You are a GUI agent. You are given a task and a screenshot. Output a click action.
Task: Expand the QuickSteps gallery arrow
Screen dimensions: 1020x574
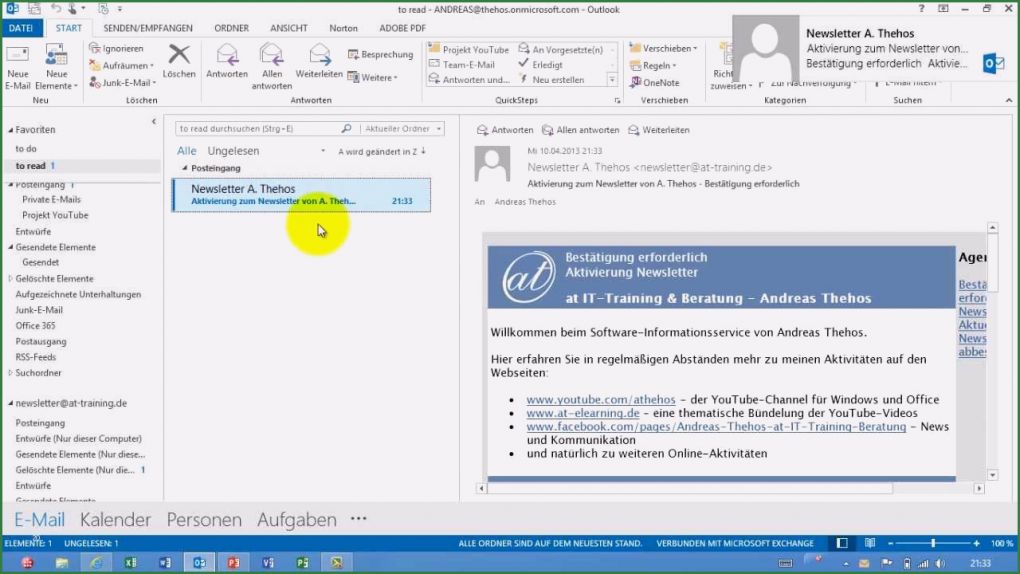point(612,80)
